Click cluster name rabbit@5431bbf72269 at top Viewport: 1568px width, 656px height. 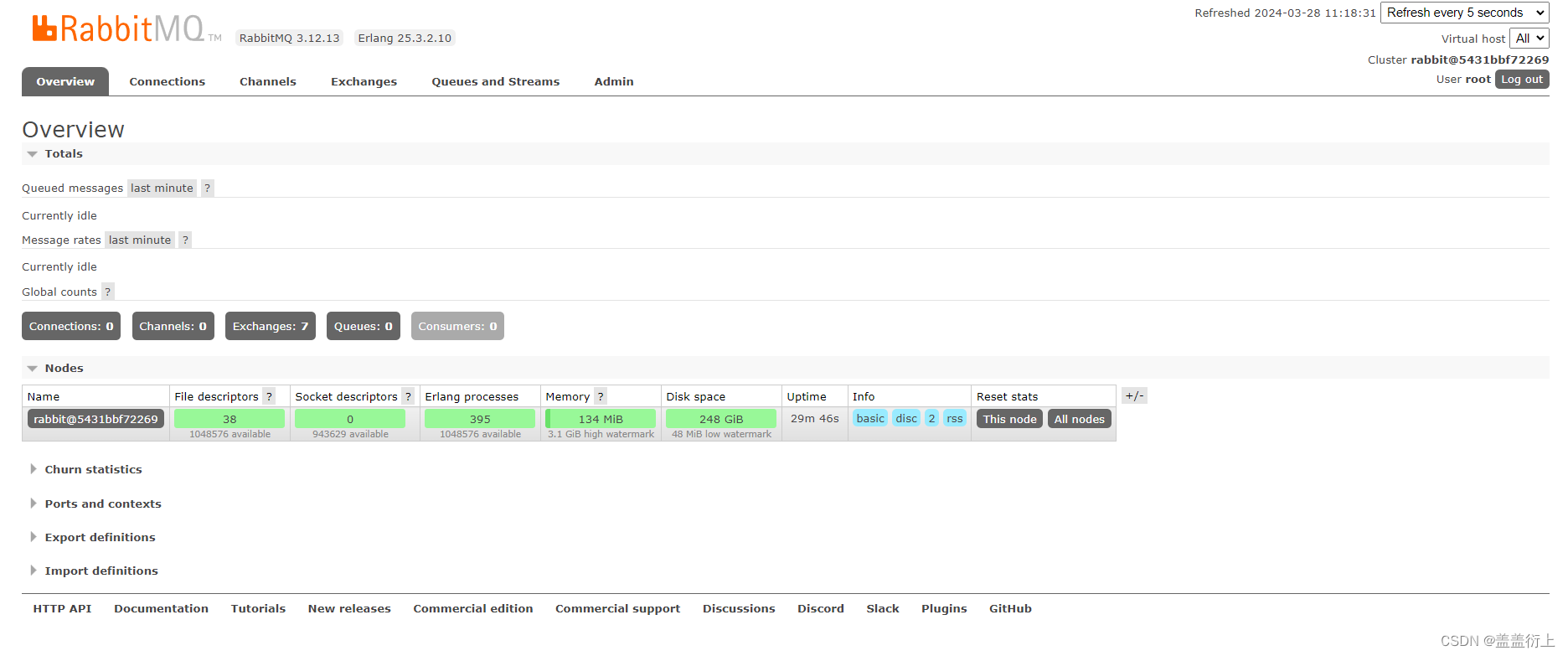click(x=1480, y=60)
